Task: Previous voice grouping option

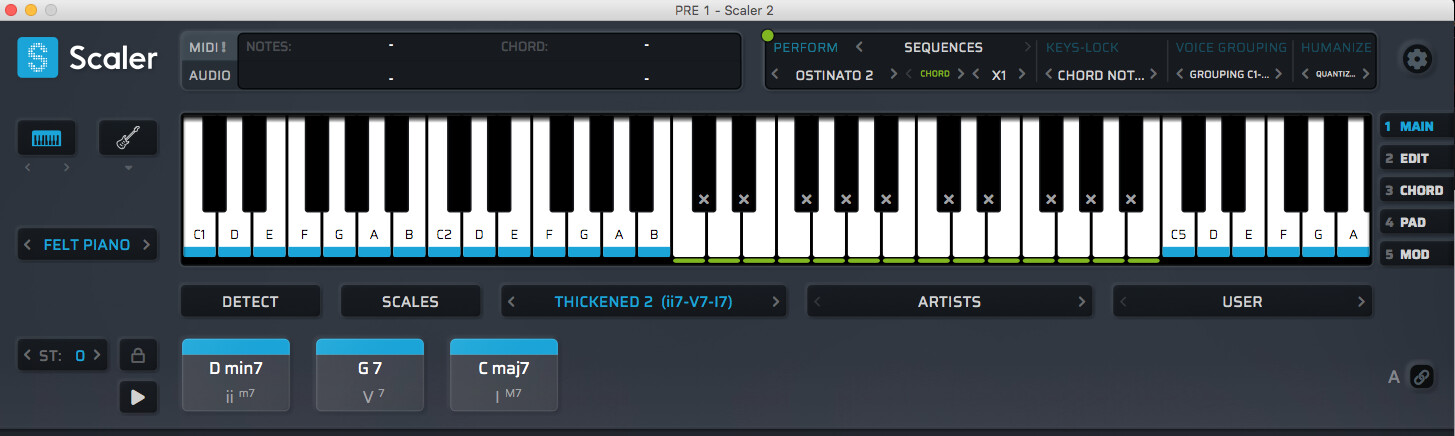Action: [x=1178, y=74]
